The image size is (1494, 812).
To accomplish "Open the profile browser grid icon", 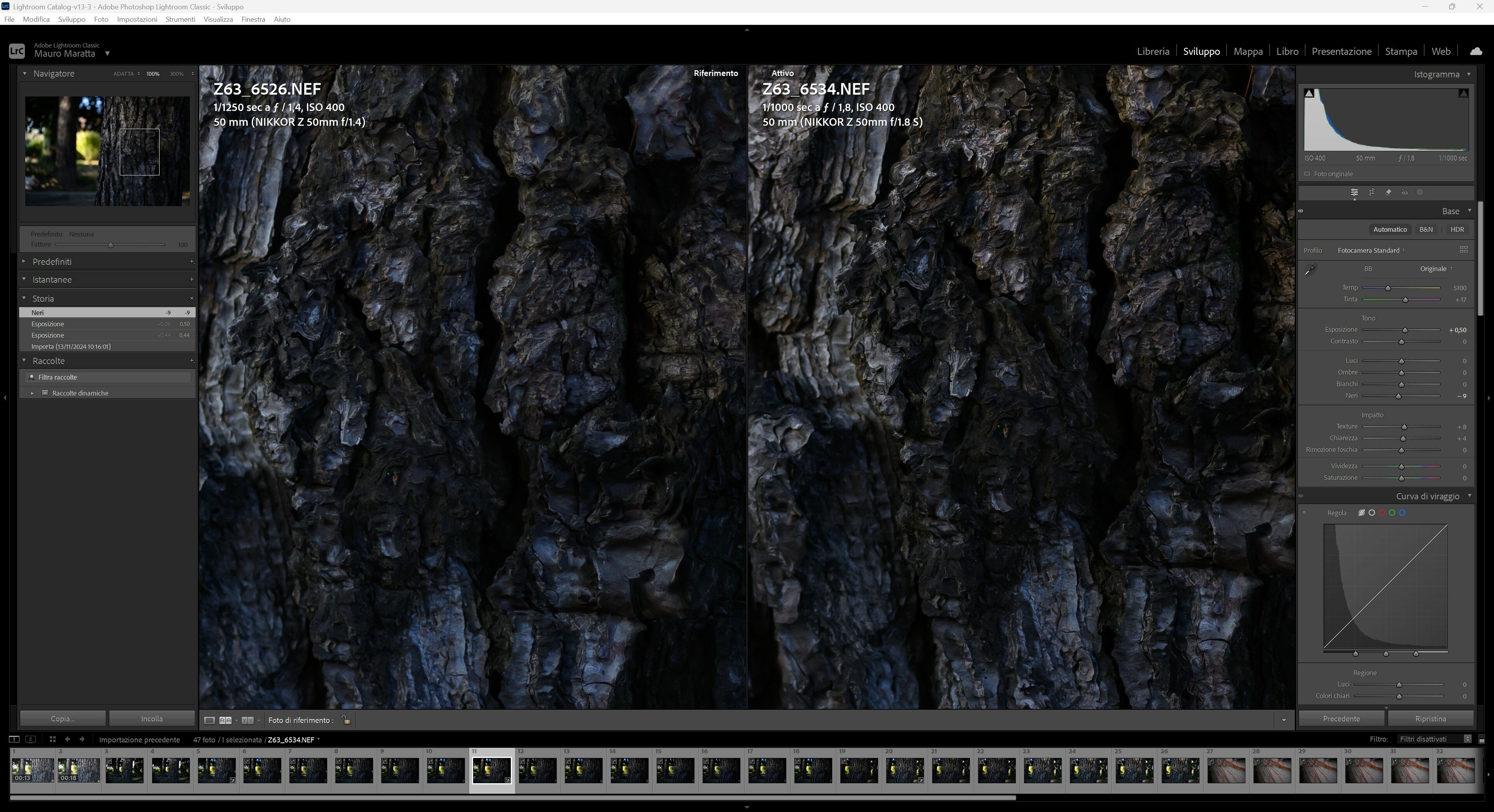I will (1463, 250).
